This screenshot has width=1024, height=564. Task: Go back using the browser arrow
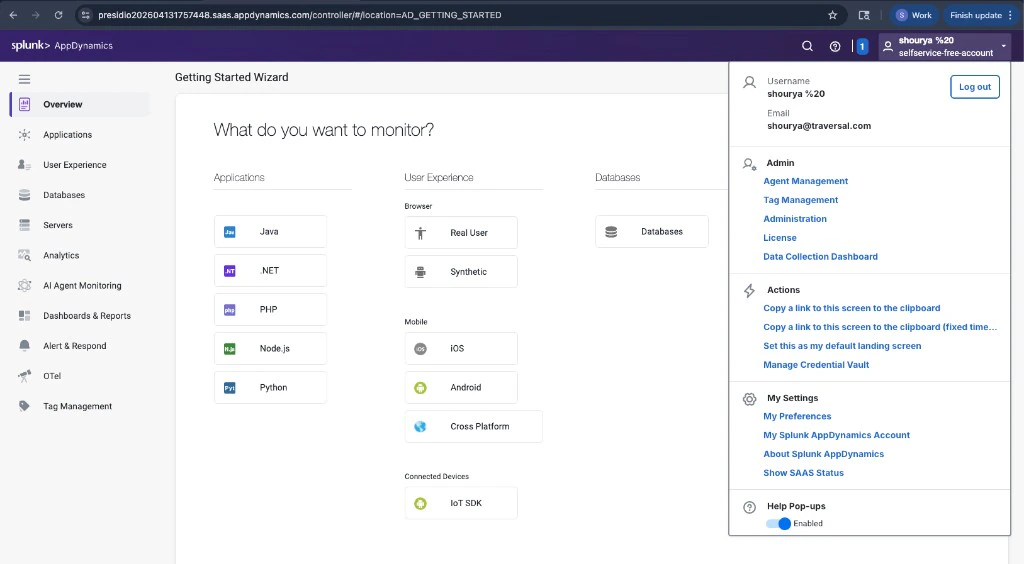pyautogui.click(x=13, y=15)
